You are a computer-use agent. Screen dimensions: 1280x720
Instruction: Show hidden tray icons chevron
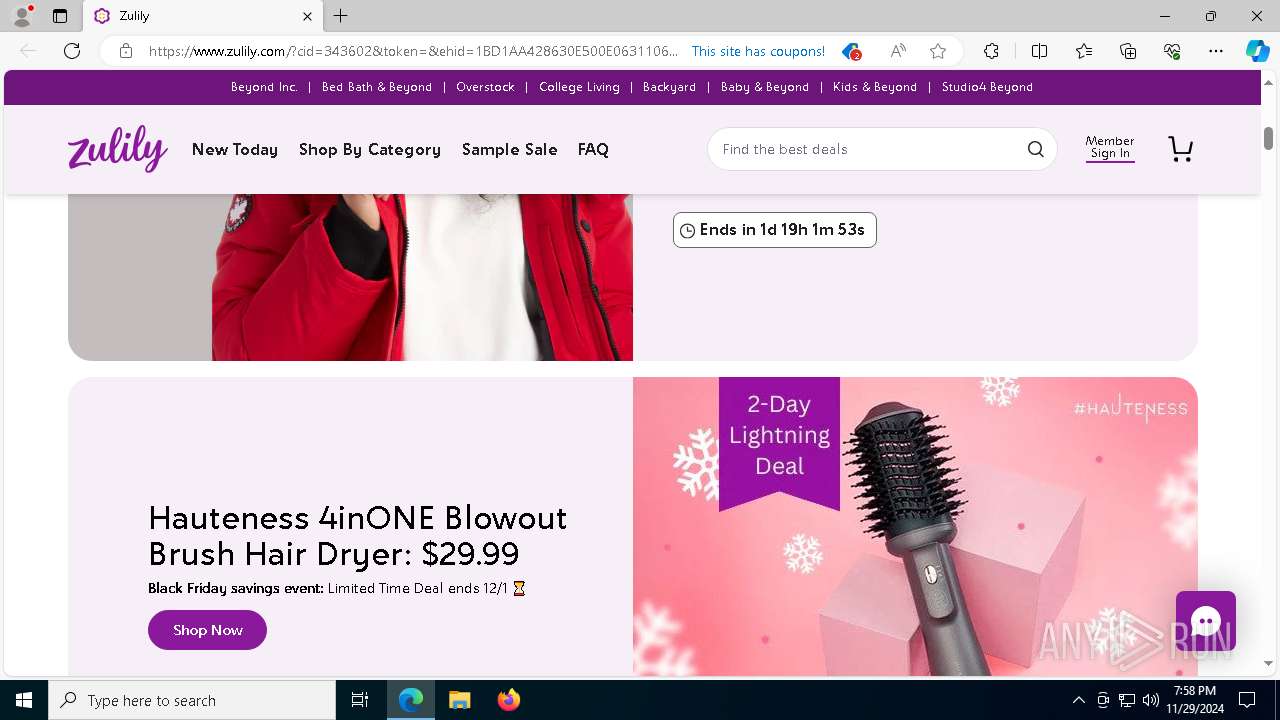(x=1078, y=700)
